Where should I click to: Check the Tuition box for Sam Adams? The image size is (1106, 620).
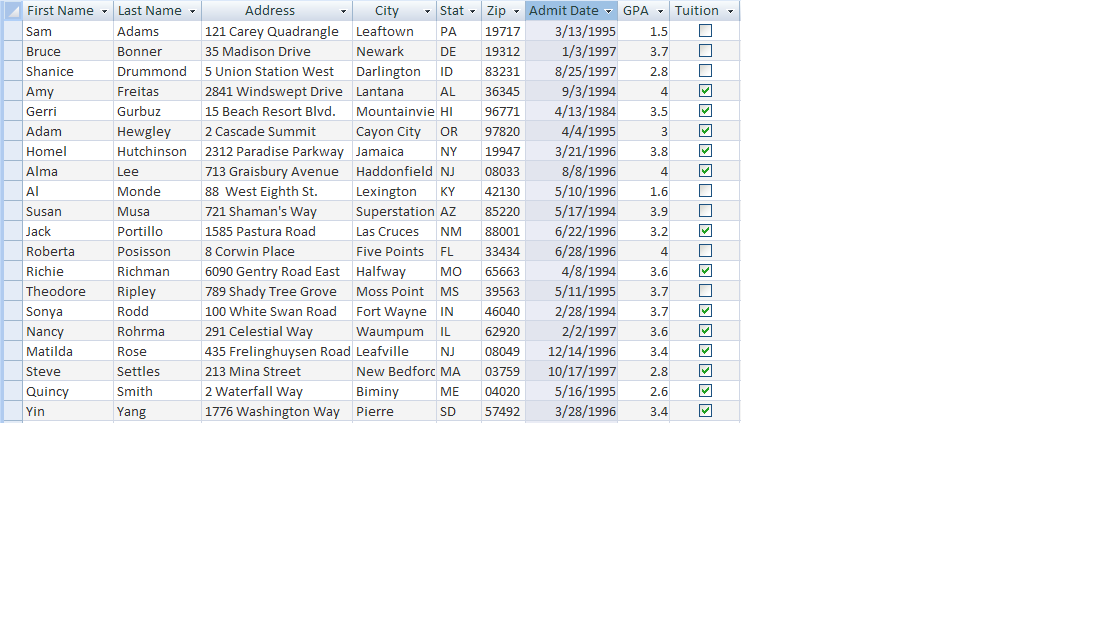pos(705,31)
